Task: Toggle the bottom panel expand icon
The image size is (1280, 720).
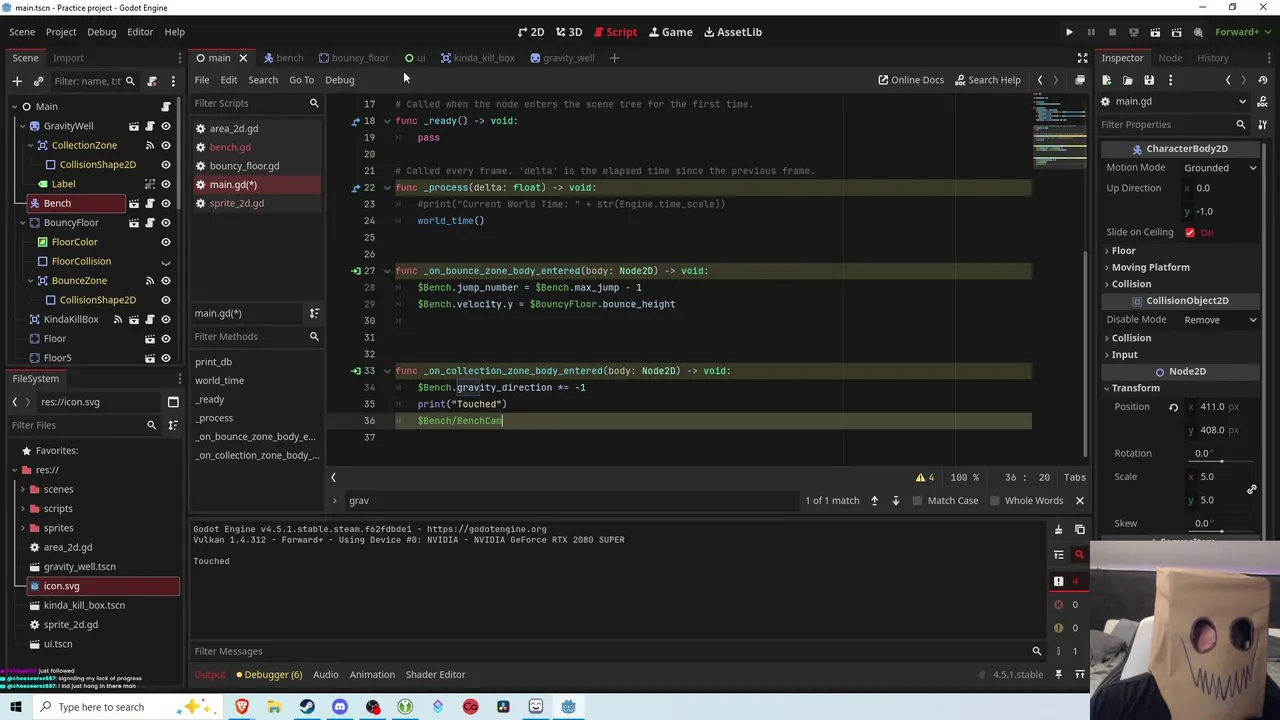Action: (x=1080, y=675)
